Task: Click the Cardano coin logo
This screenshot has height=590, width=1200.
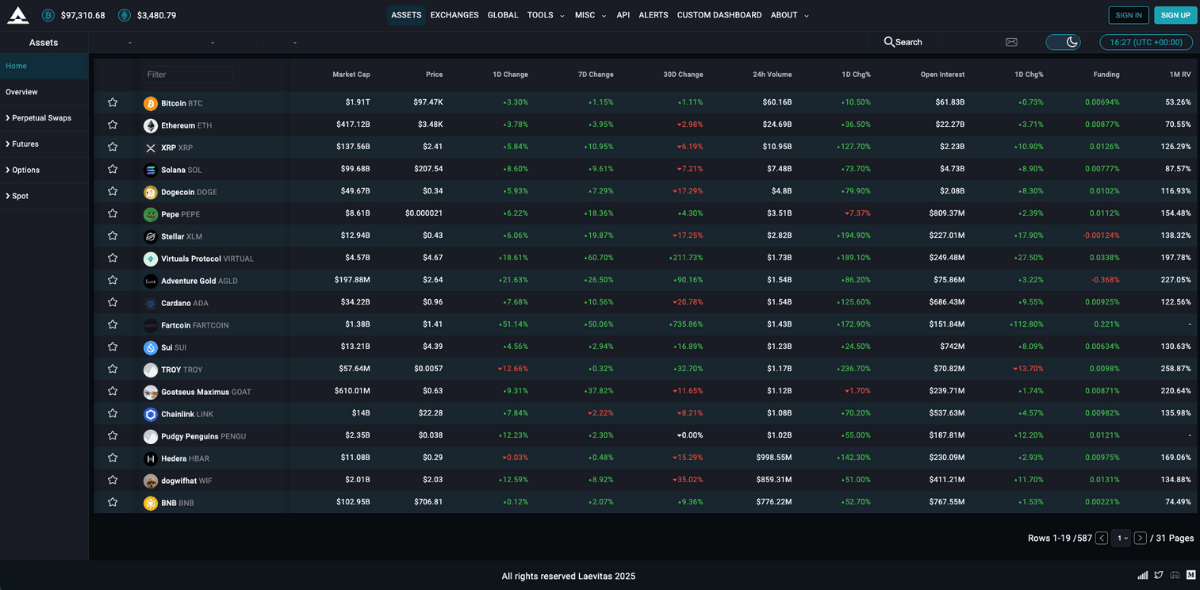Action: tap(151, 303)
